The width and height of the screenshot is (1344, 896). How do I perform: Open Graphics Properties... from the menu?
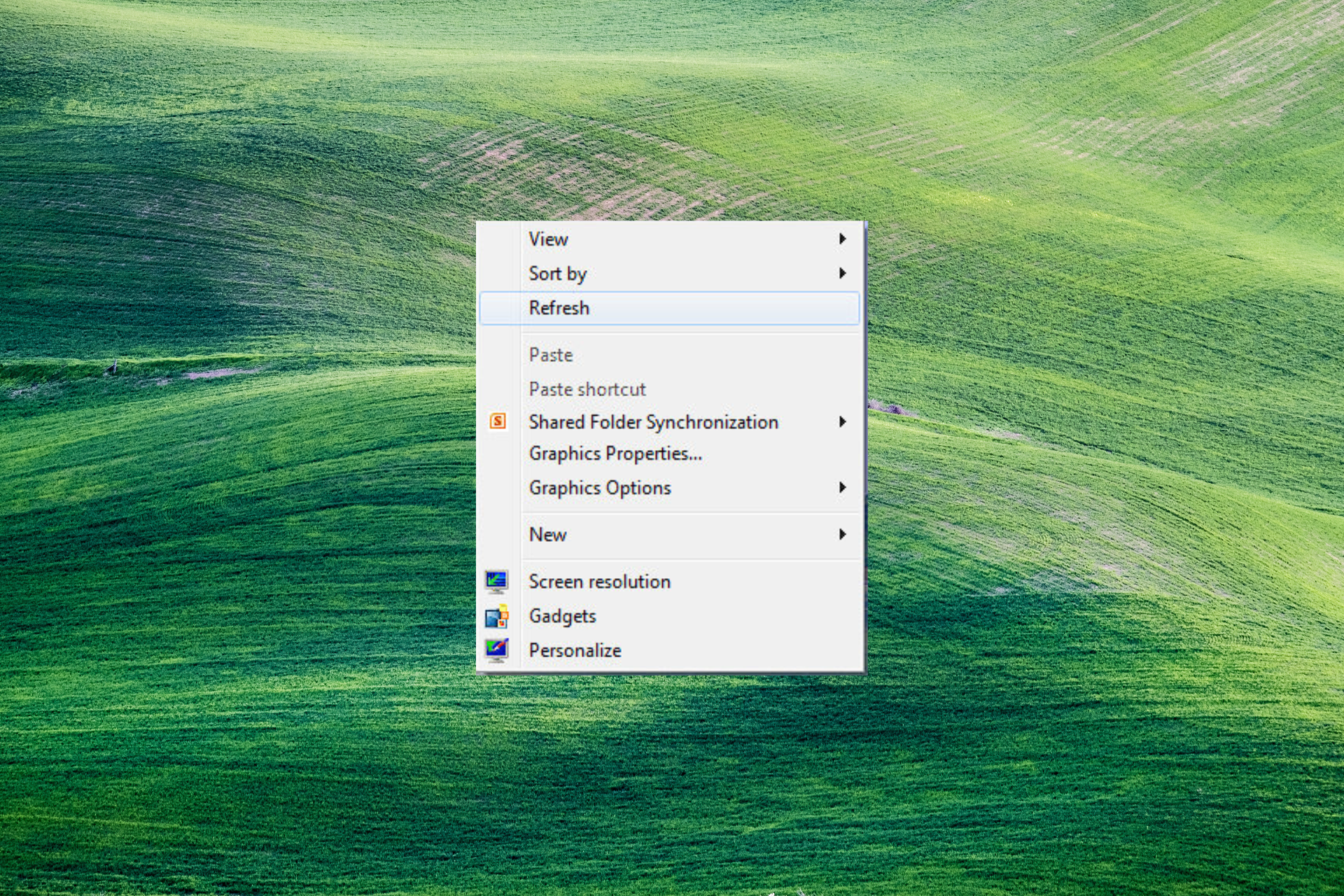tap(670, 454)
